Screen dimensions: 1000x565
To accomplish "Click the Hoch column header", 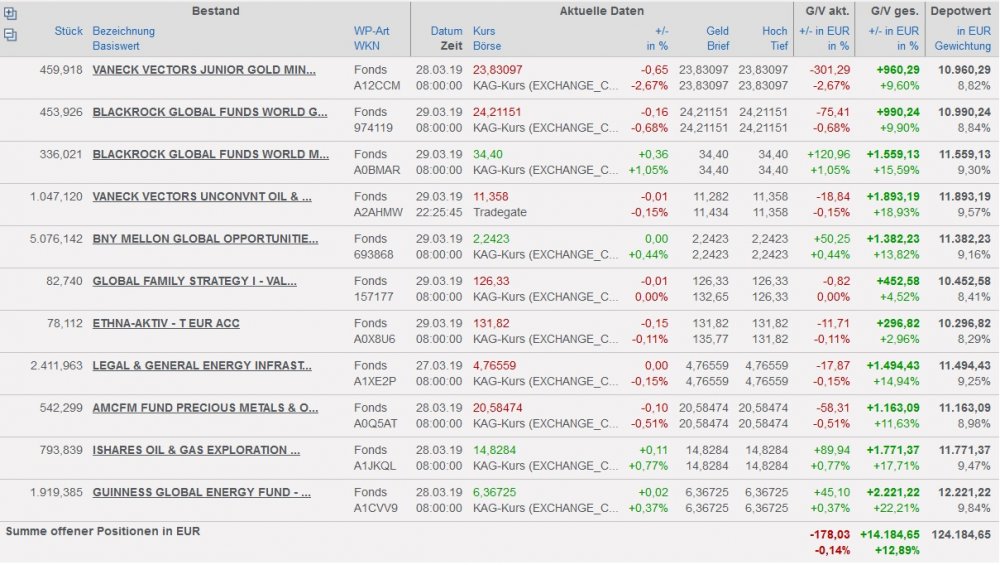I will click(775, 31).
